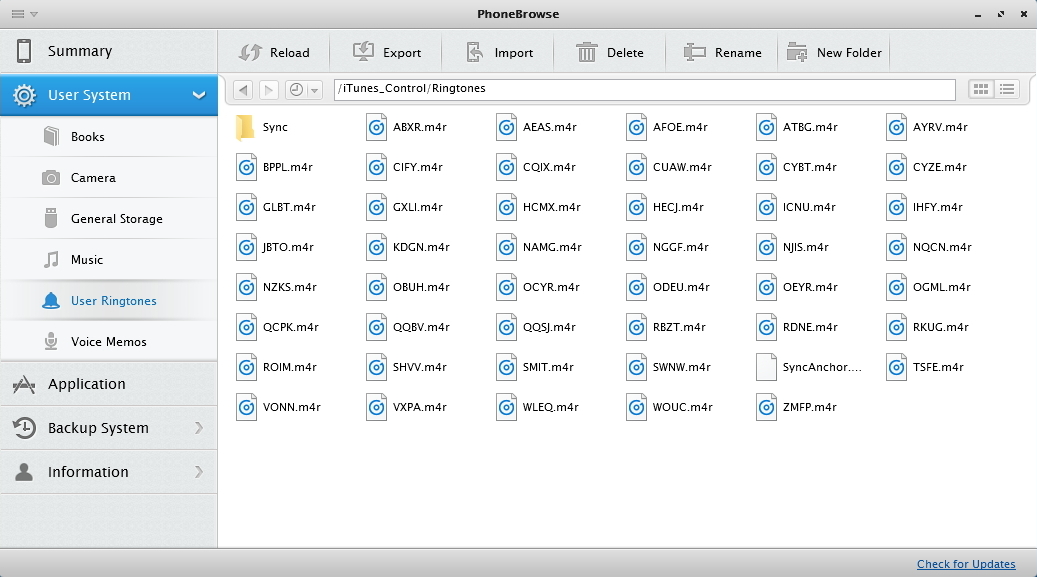Switch to list view
This screenshot has height=577, width=1037.
coord(1006,89)
